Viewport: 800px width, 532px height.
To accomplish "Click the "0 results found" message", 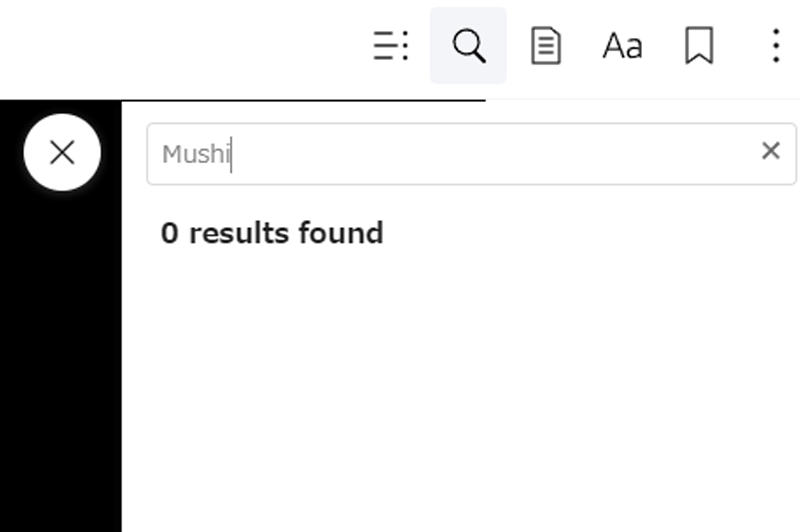I will [x=272, y=233].
